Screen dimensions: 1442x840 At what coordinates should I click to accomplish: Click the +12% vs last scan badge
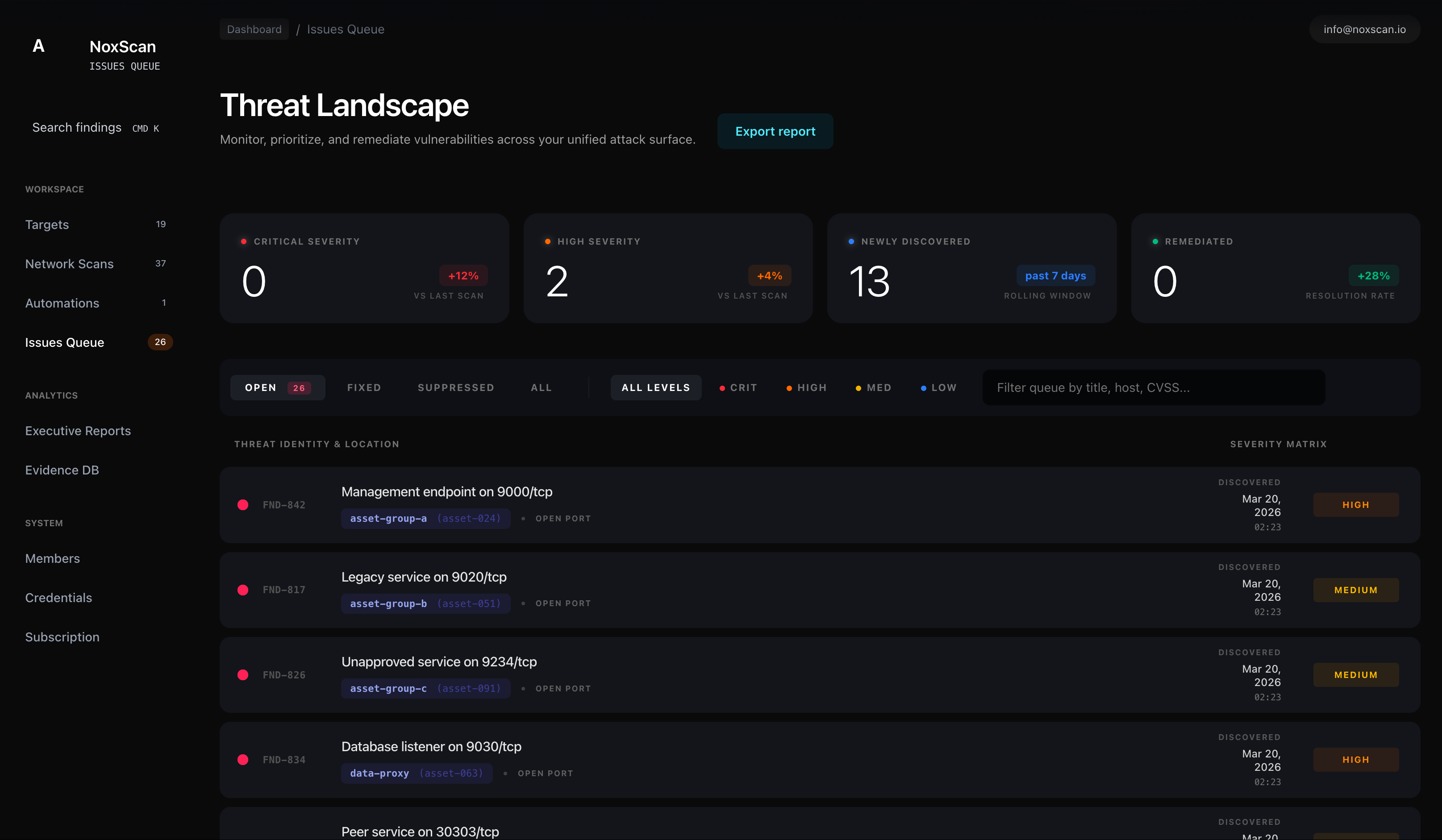pyautogui.click(x=463, y=276)
